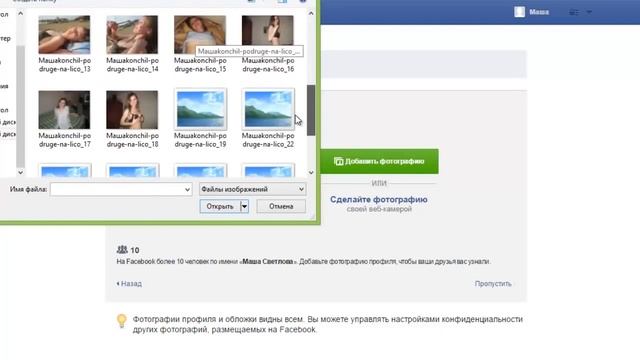The width and height of the screenshot is (640, 360).
Task: Click the file list scrollbar up arrow
Action: pyautogui.click(x=311, y=13)
